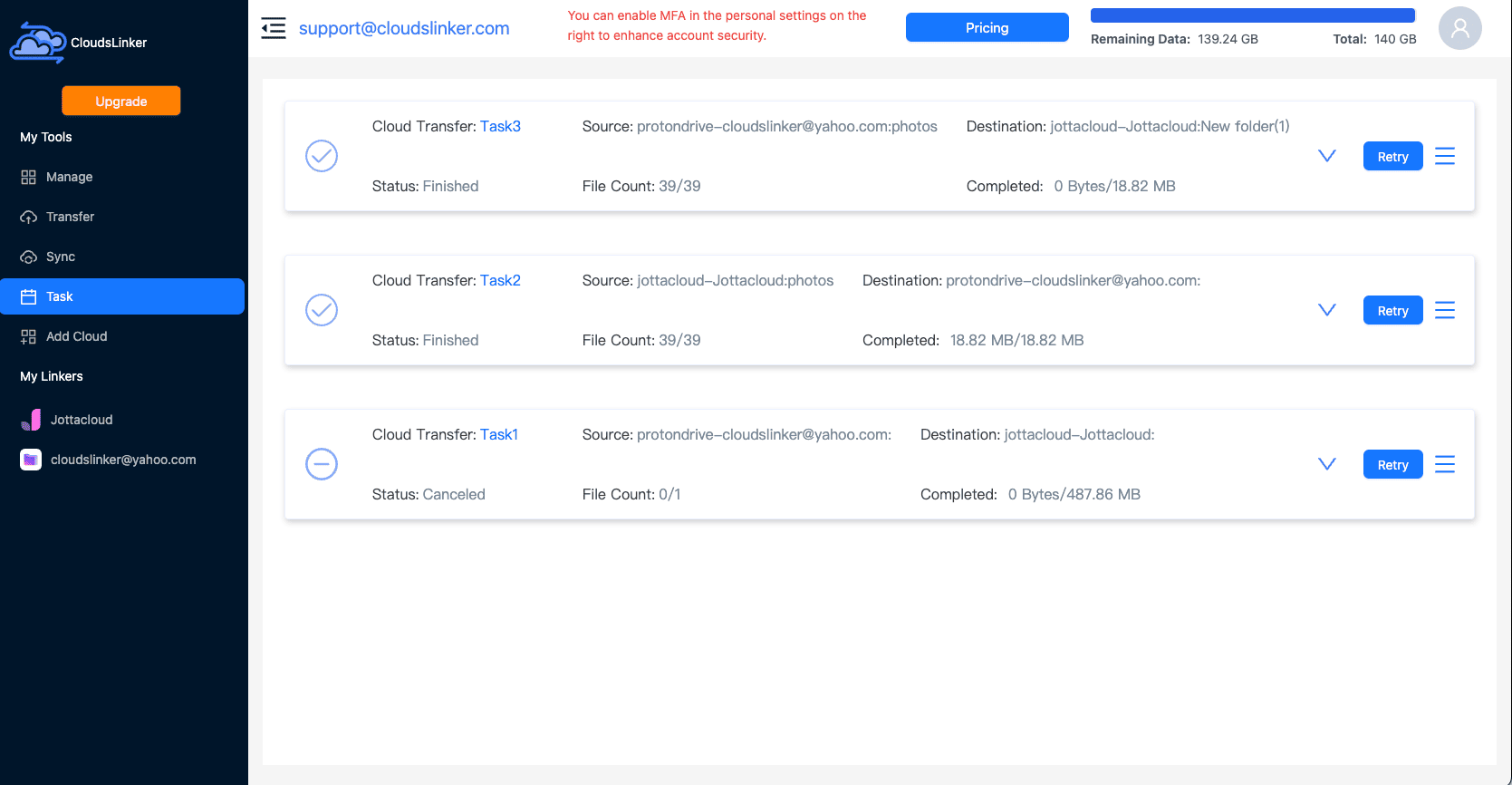This screenshot has height=785, width=1512.
Task: Click the remaining data progress bar
Action: pos(1253,15)
